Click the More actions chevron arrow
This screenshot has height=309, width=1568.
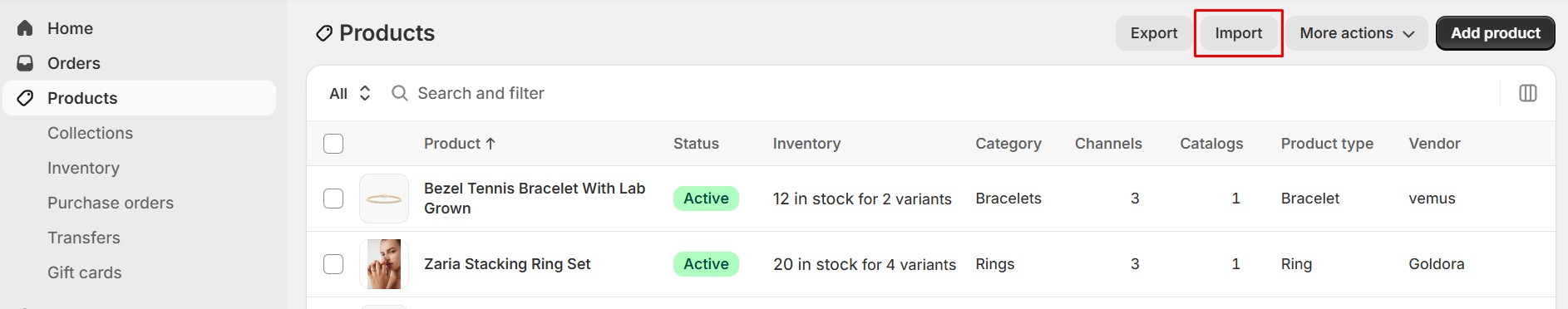(x=1408, y=34)
